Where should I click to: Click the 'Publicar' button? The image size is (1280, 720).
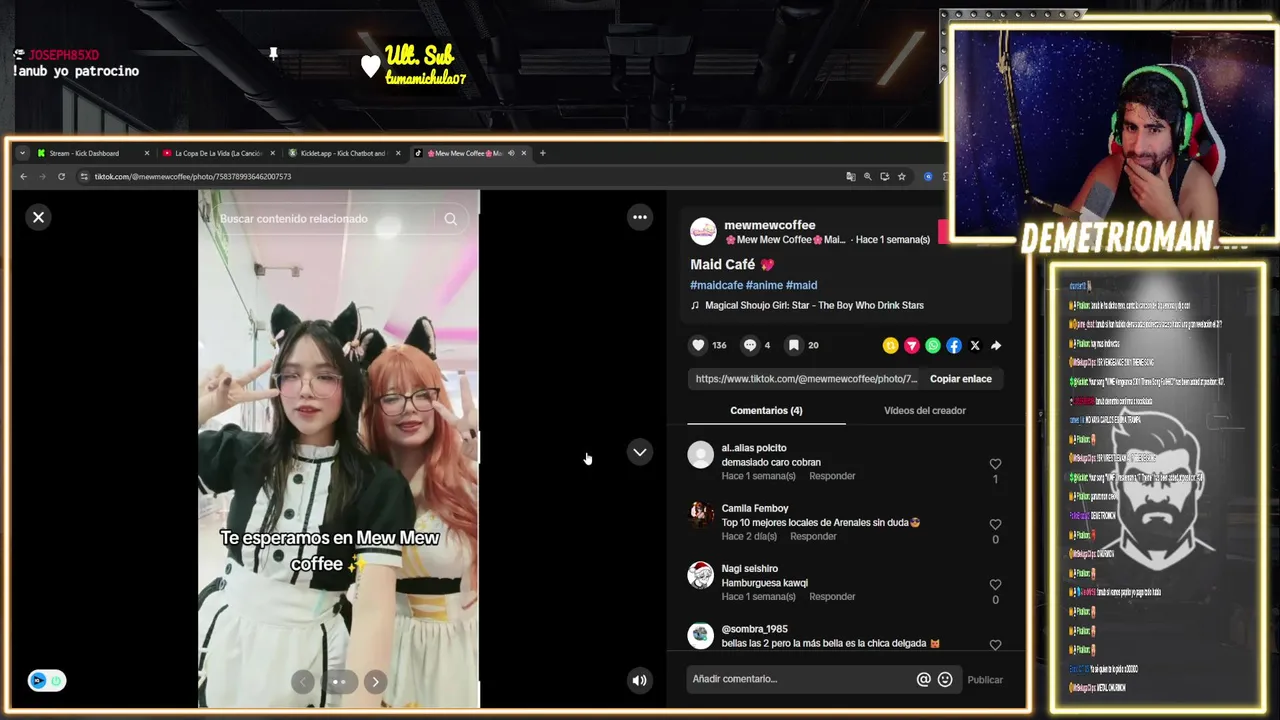click(x=985, y=680)
